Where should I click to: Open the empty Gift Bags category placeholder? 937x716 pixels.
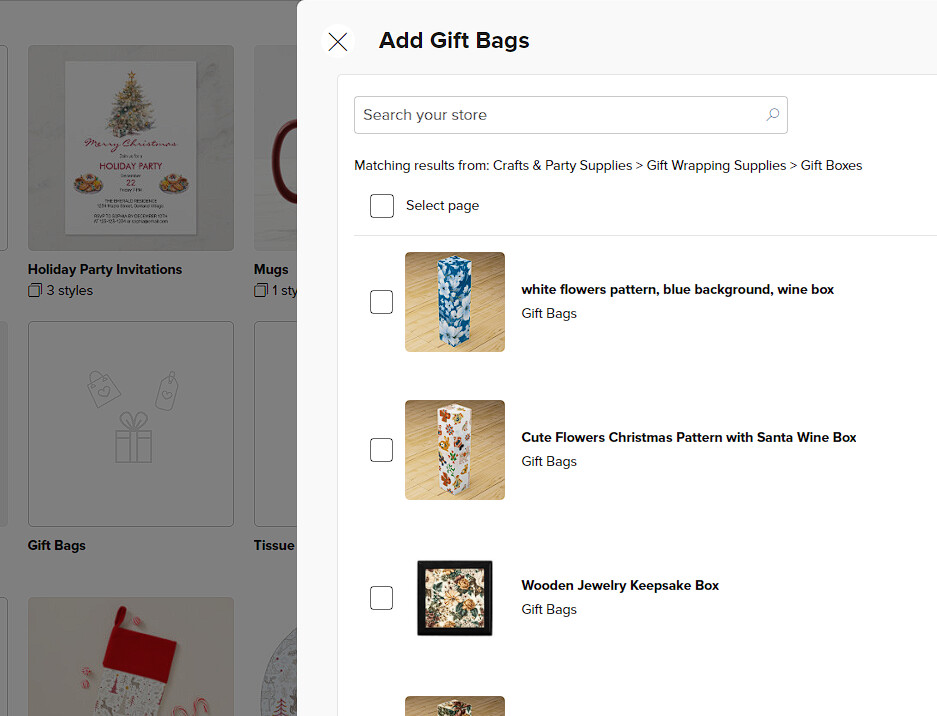pyautogui.click(x=131, y=424)
